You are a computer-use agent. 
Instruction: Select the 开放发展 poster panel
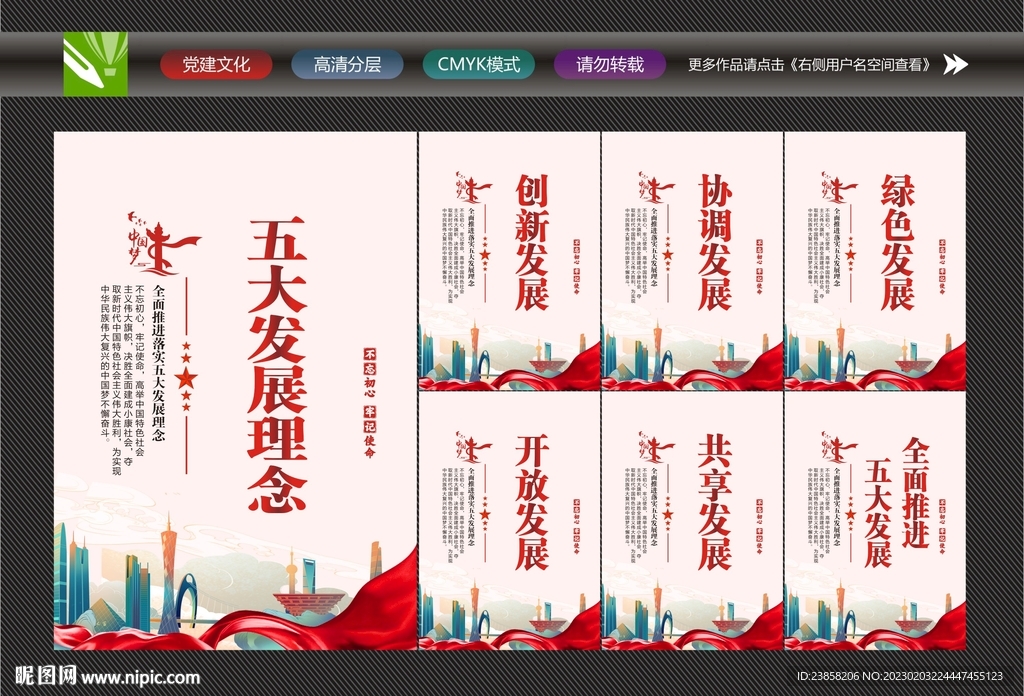[509, 521]
